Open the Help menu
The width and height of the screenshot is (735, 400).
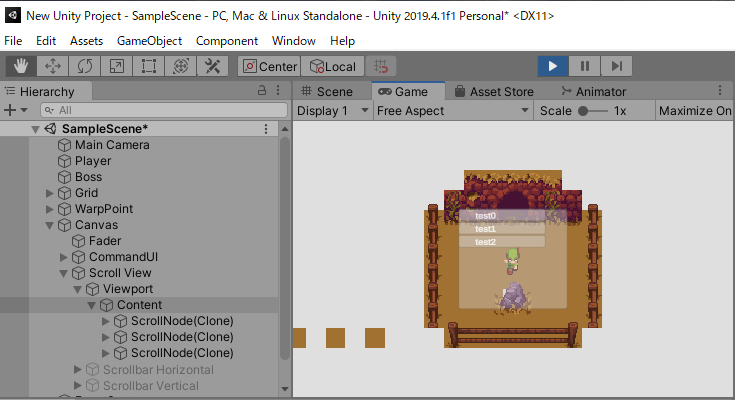(x=343, y=41)
